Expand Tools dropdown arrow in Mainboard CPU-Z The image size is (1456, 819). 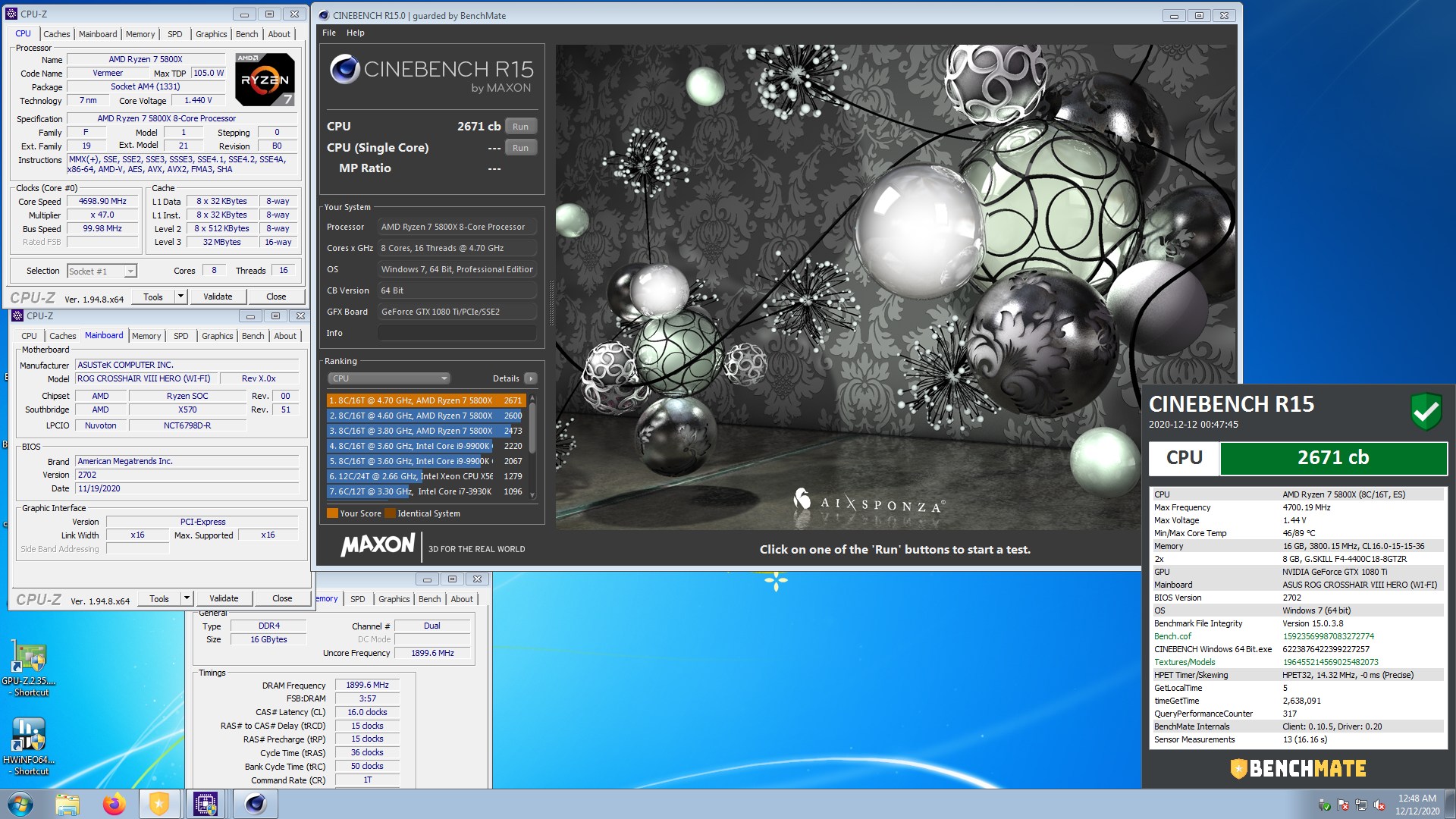coord(187,598)
